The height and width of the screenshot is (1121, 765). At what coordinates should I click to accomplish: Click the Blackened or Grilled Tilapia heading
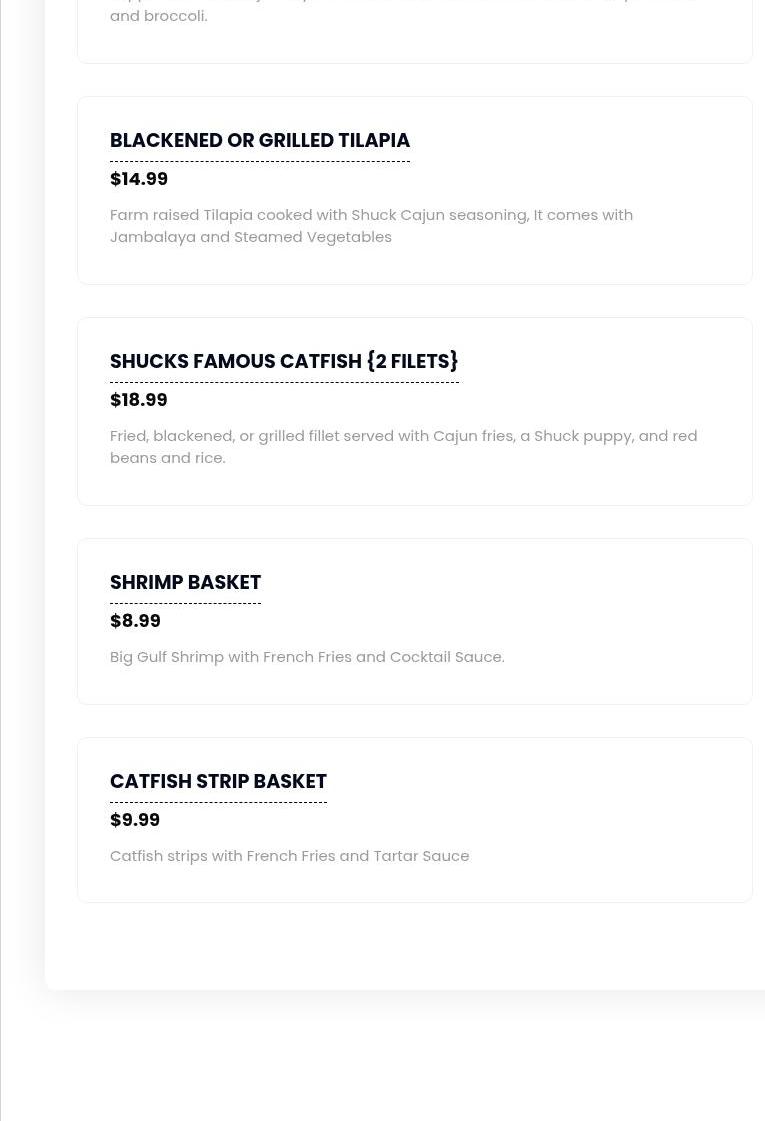260,140
